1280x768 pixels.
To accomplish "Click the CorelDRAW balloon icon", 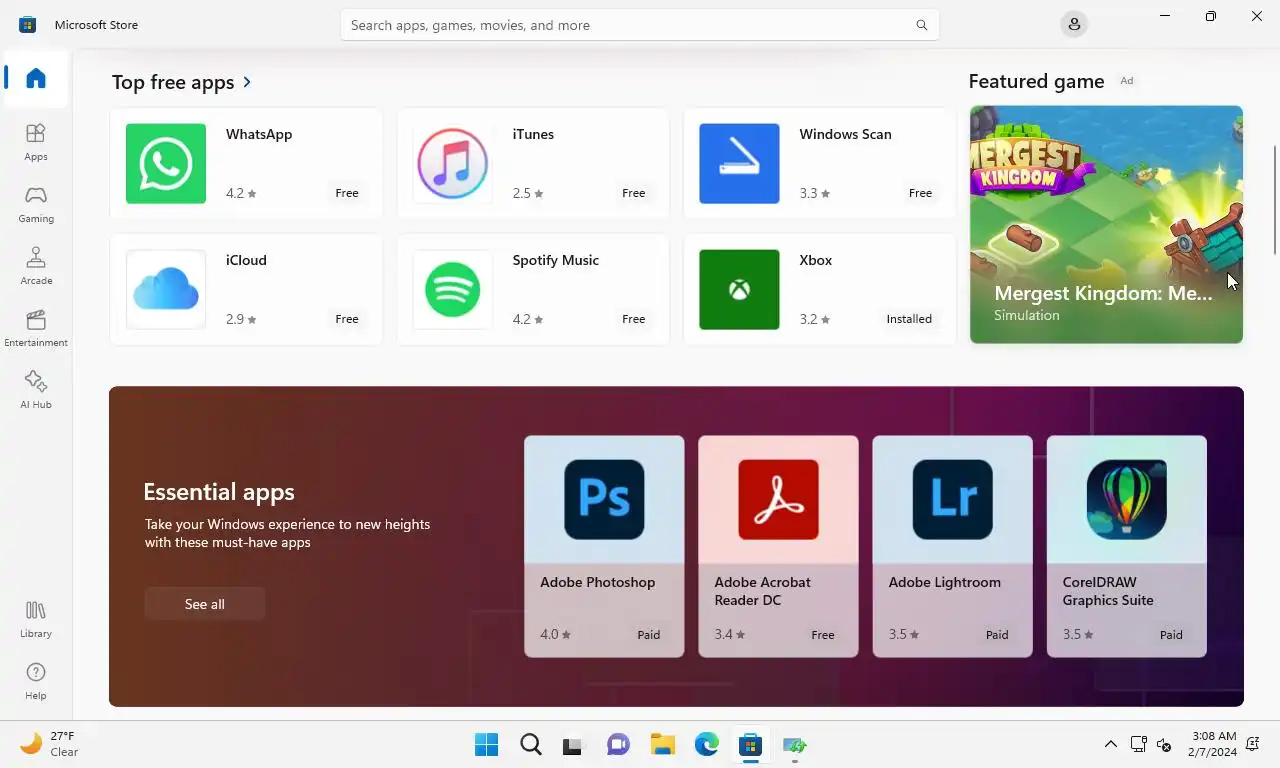I will [1126, 499].
